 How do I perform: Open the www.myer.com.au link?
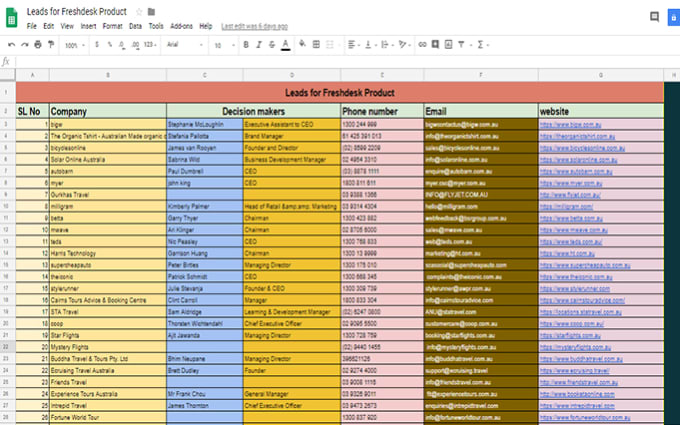tap(571, 183)
